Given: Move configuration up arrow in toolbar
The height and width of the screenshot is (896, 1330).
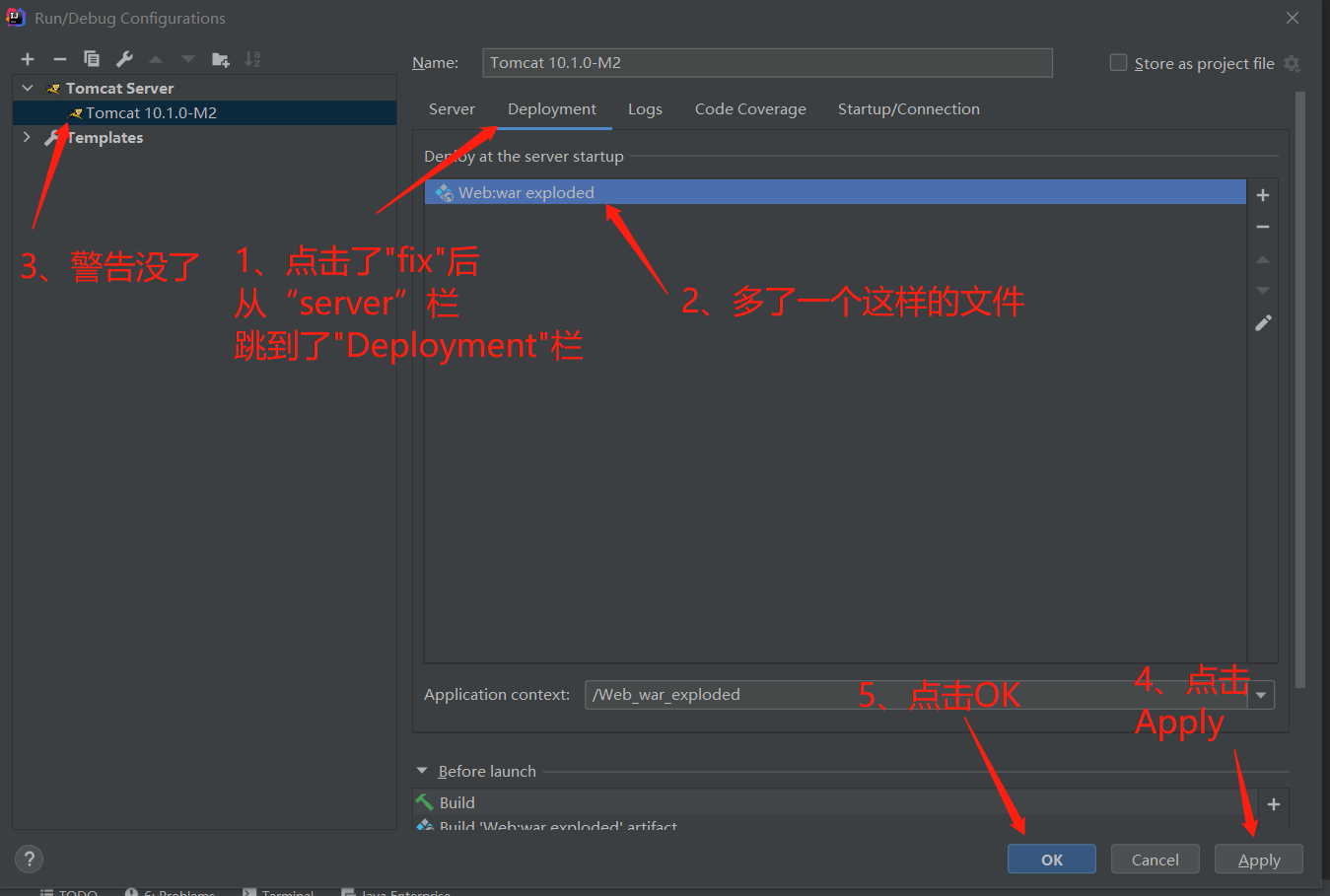Looking at the screenshot, I should click(x=156, y=59).
